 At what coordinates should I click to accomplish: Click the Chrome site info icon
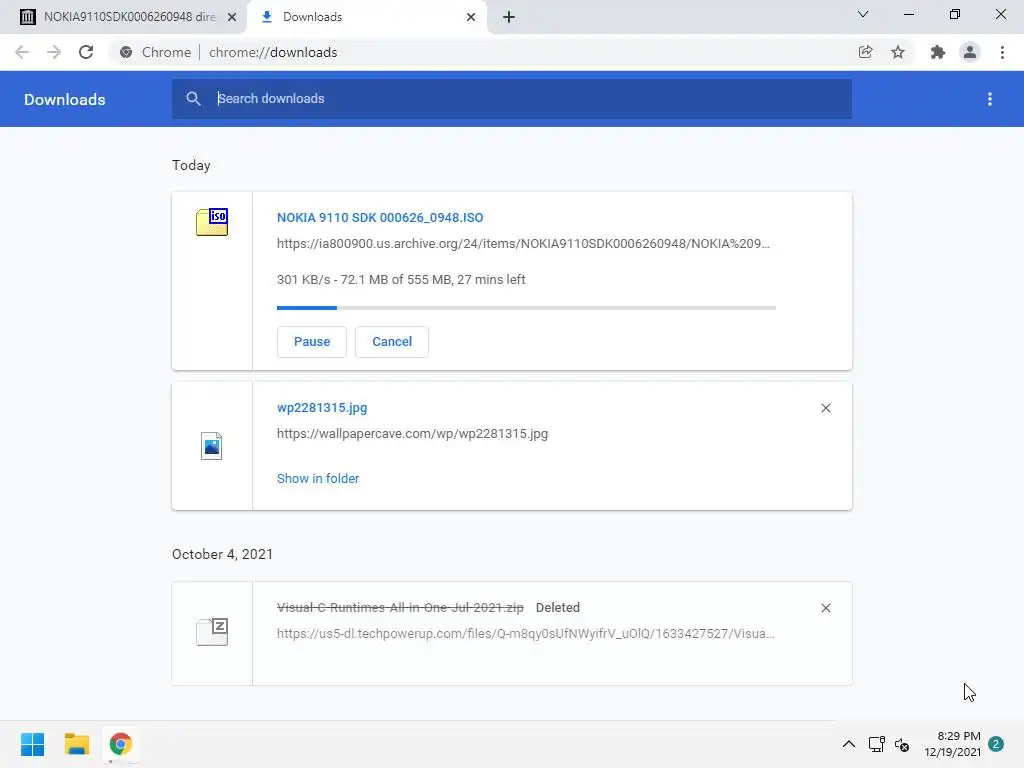point(126,52)
